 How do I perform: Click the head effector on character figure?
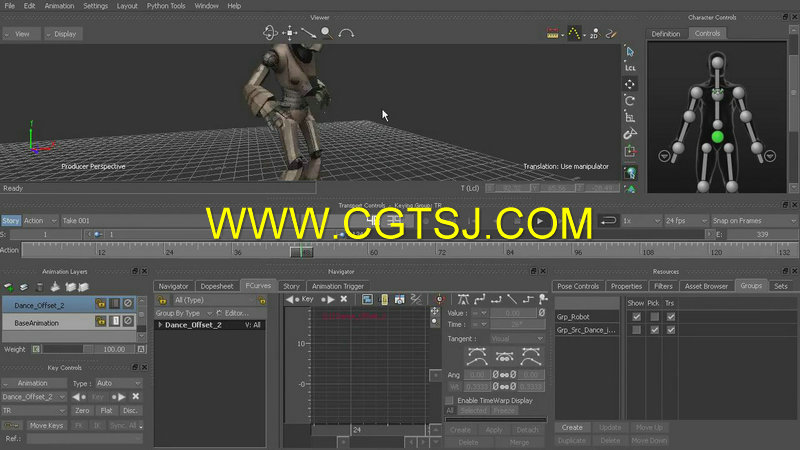pyautogui.click(x=717, y=63)
